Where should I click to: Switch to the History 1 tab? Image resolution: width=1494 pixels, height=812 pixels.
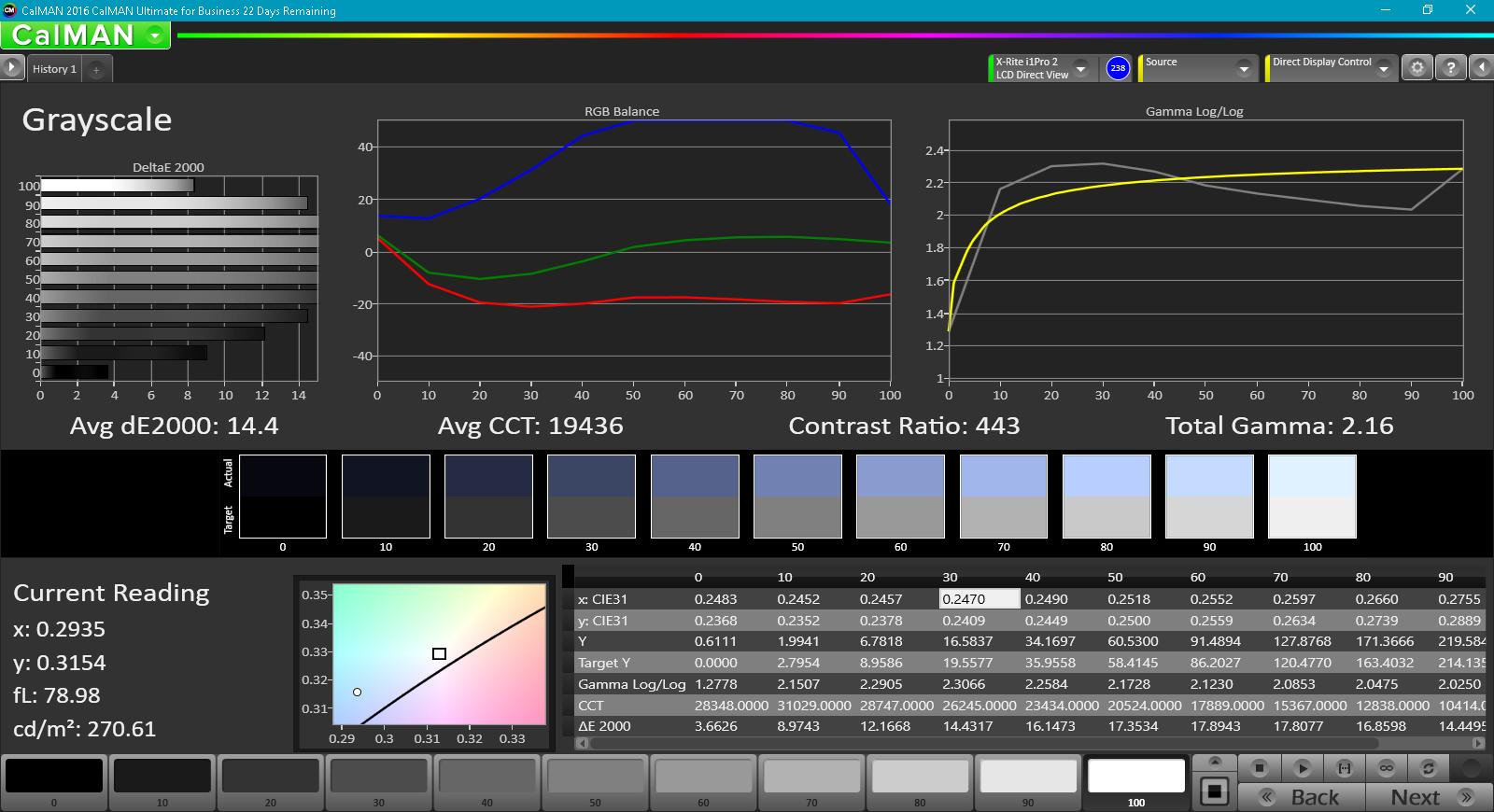(x=54, y=69)
